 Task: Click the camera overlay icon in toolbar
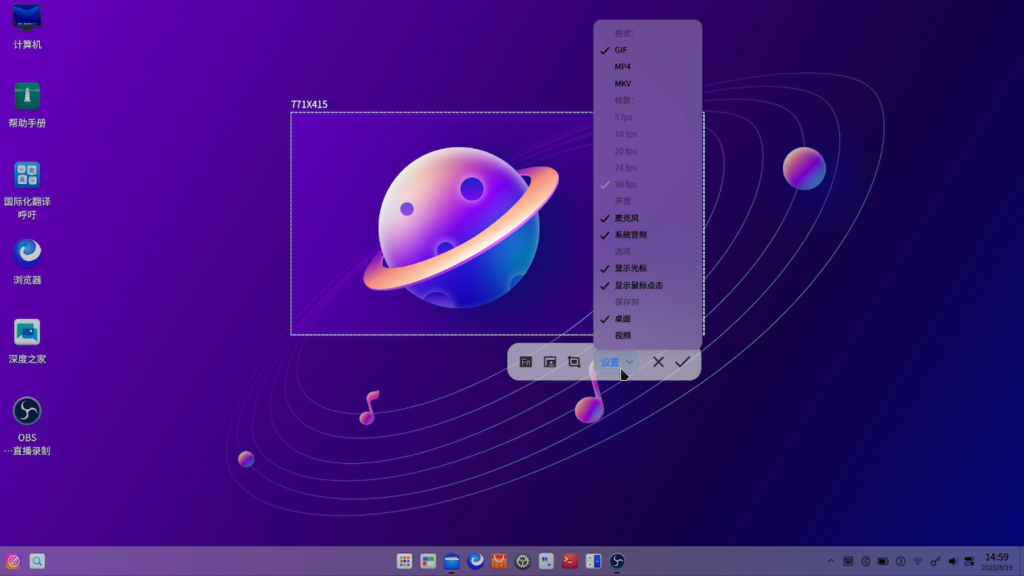tap(550, 362)
